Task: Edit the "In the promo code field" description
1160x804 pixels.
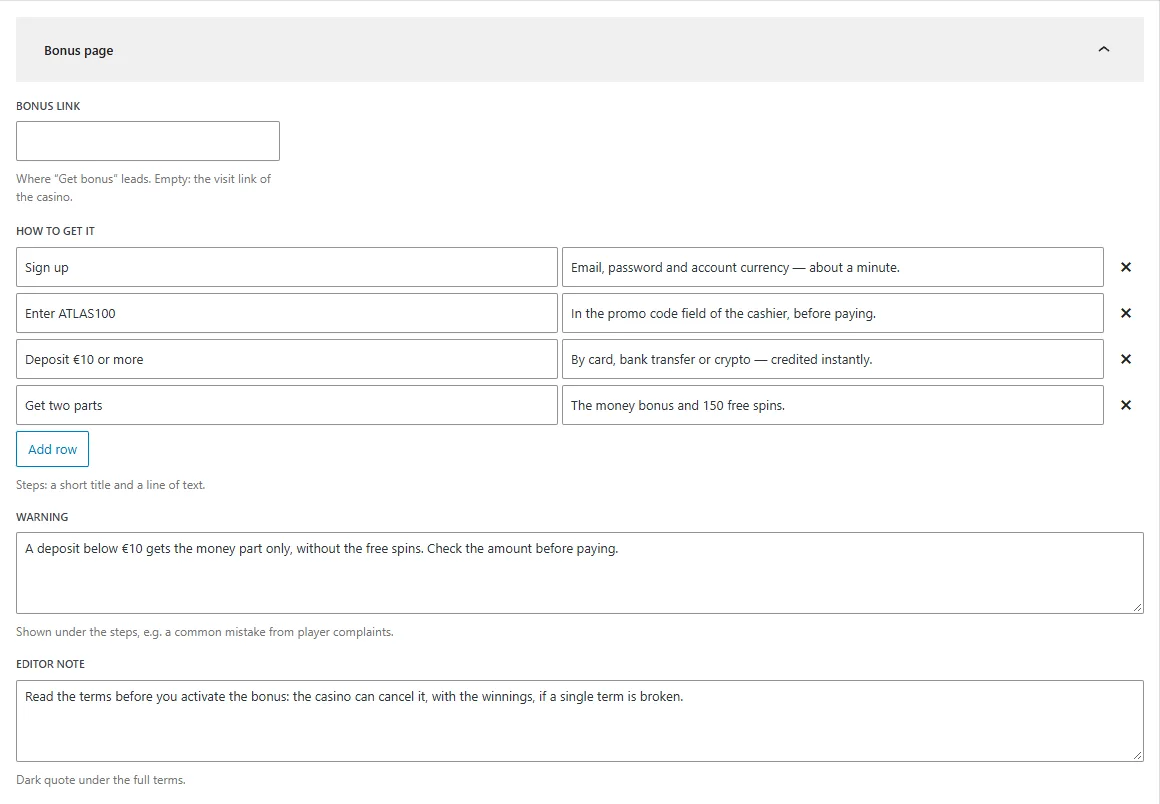Action: (x=832, y=313)
